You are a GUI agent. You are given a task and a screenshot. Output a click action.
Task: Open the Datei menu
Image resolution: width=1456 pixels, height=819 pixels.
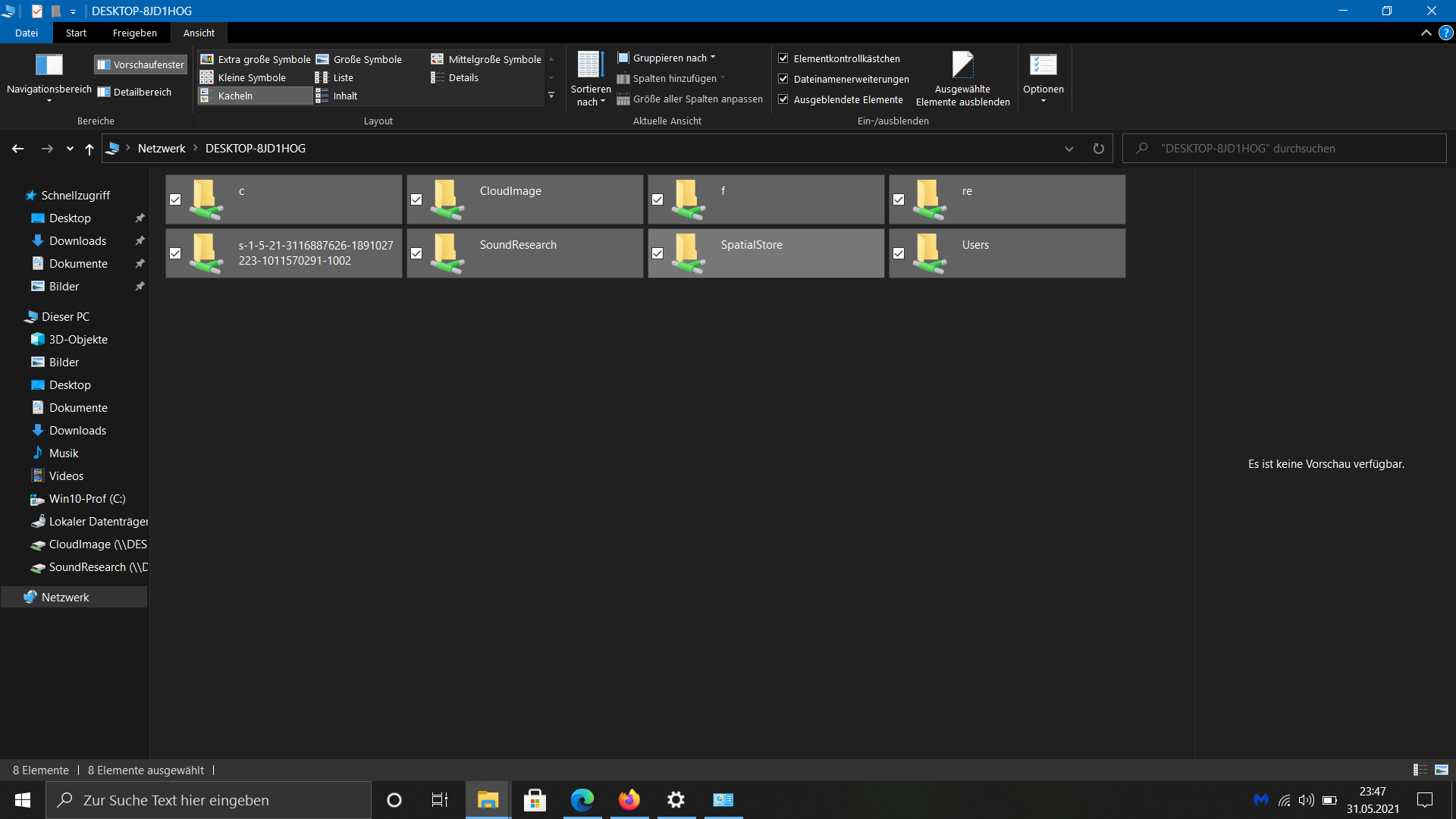(27, 33)
